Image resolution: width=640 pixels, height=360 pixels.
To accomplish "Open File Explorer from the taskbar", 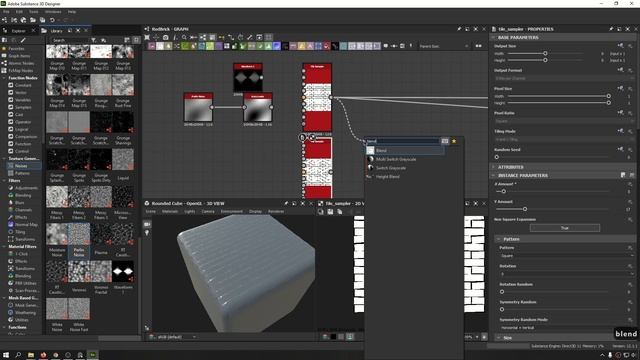I will (x=31, y=355).
